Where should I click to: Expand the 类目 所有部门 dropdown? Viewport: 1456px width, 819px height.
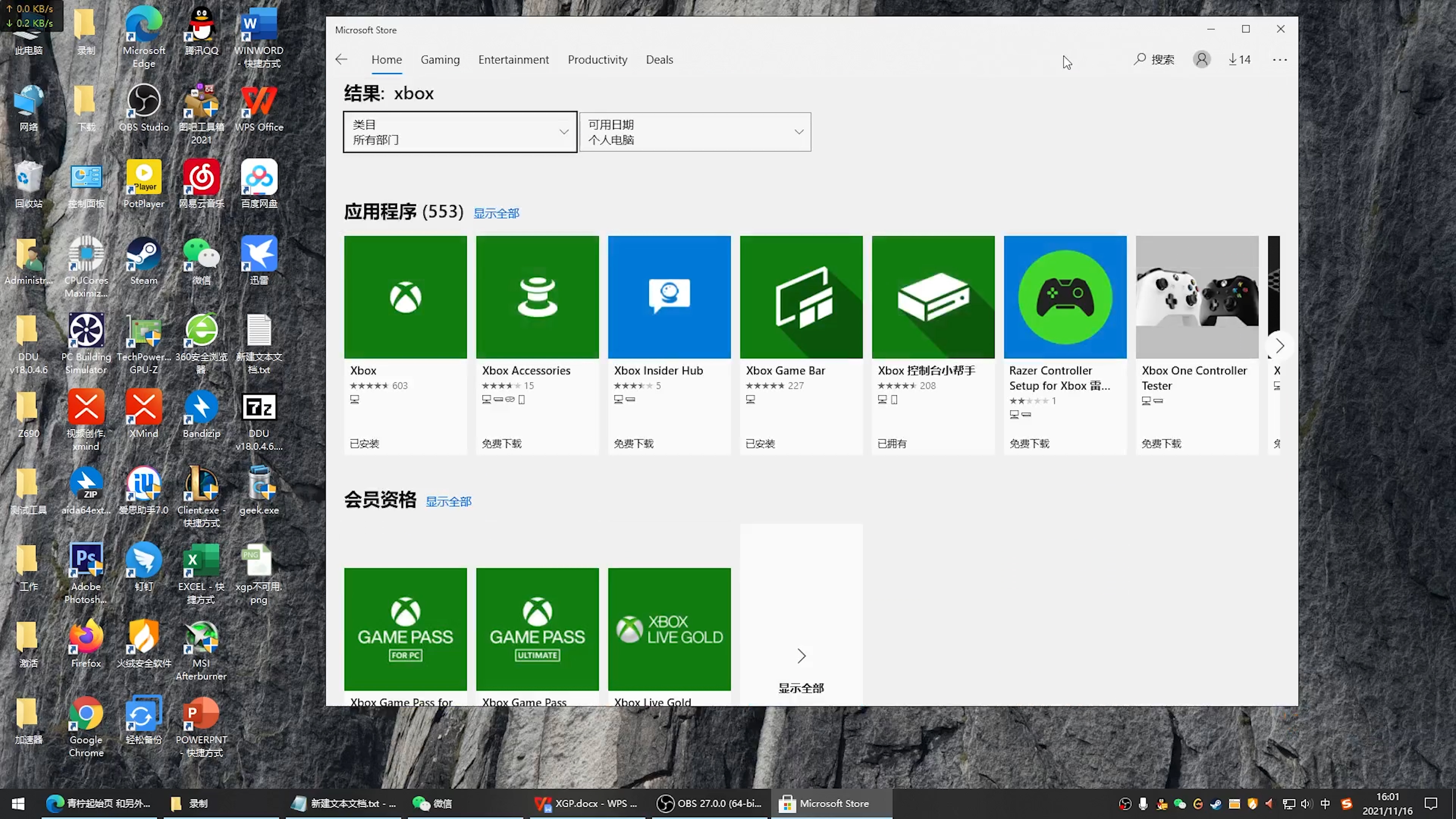(x=460, y=132)
